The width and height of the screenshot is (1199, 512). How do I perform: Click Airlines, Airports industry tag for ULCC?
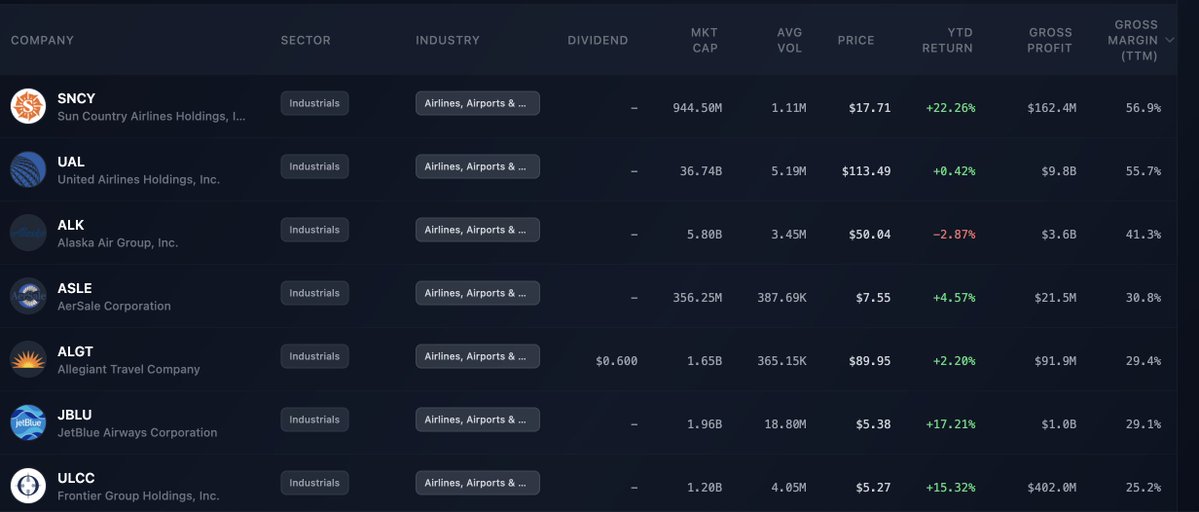[x=477, y=483]
